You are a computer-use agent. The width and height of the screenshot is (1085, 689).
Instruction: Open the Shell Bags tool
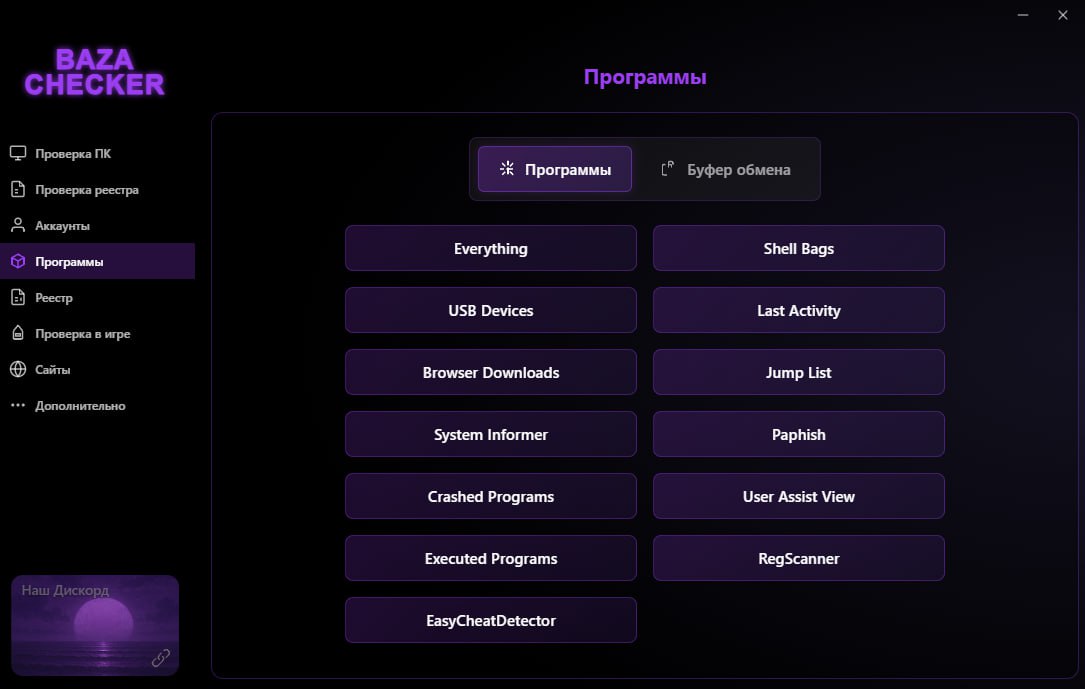[x=798, y=249]
